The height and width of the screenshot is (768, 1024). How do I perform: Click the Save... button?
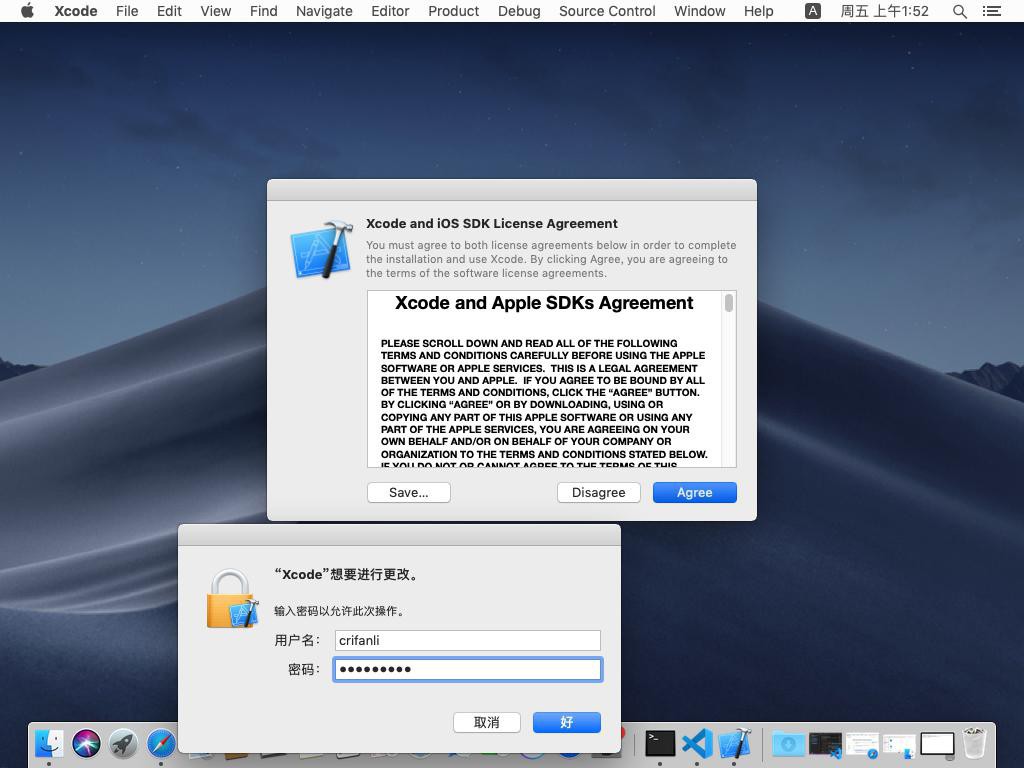[409, 492]
